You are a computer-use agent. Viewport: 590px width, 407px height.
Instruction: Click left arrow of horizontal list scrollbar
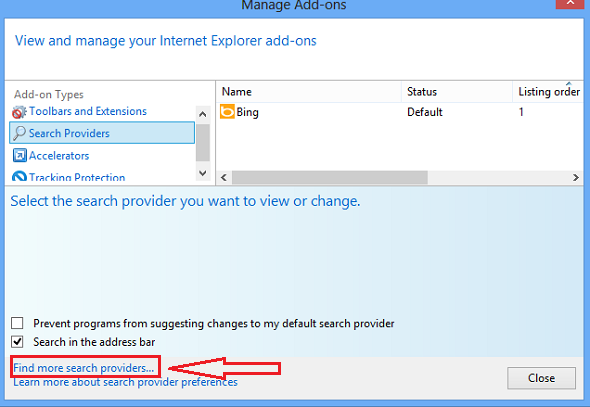(x=224, y=177)
